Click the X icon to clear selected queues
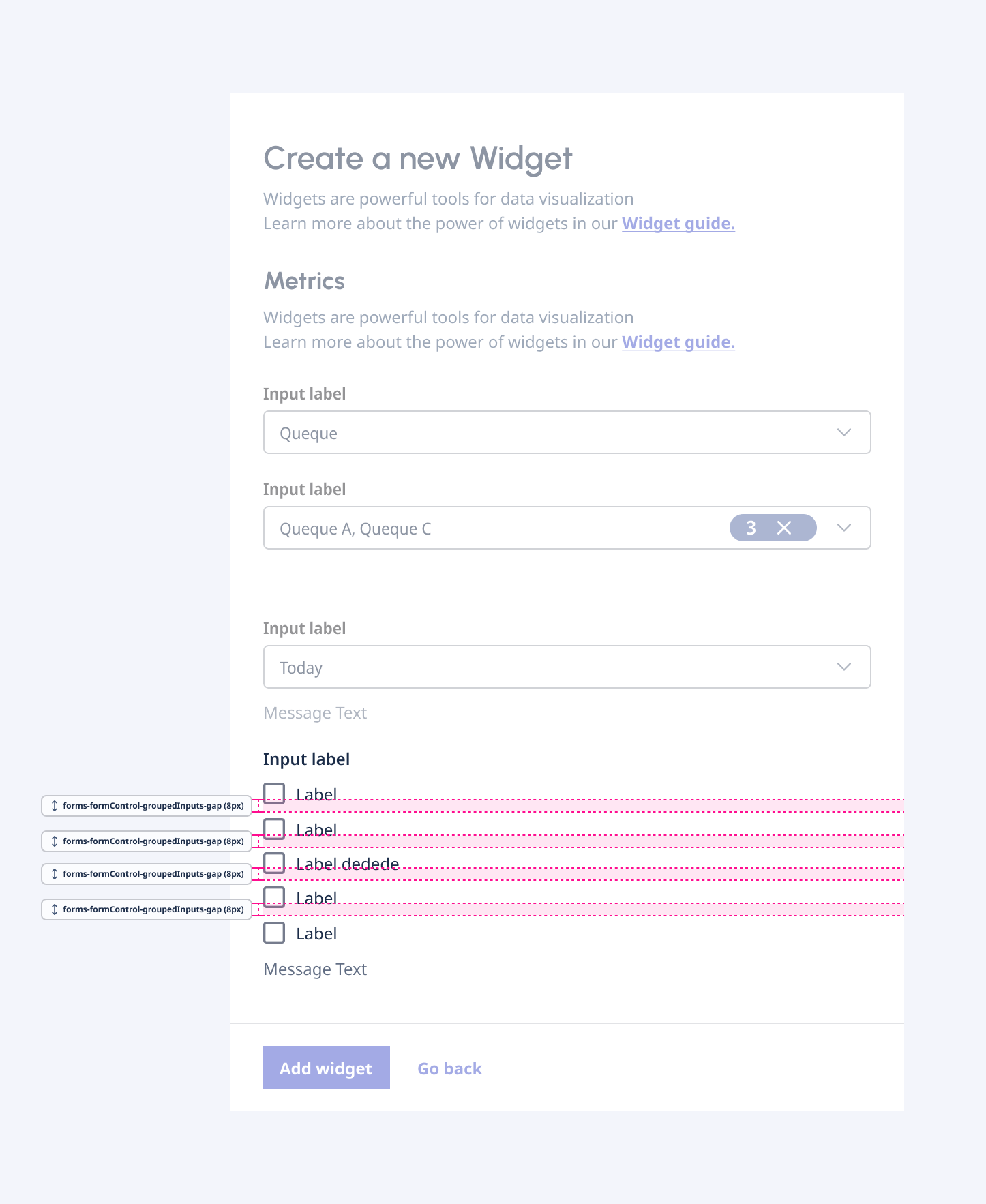Screen dimensions: 986x1204 pyautogui.click(x=786, y=528)
